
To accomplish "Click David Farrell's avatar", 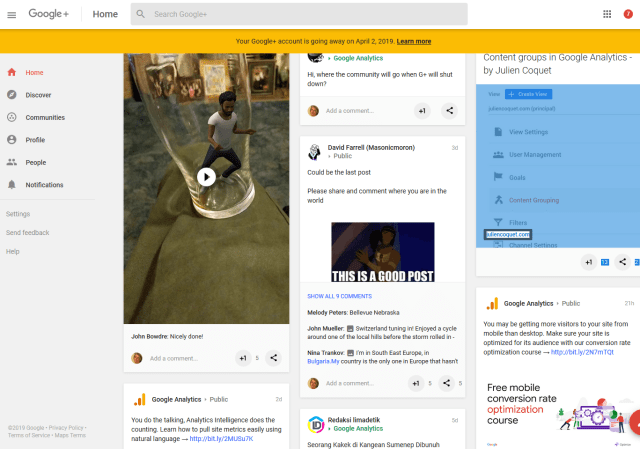I will click(314, 152).
